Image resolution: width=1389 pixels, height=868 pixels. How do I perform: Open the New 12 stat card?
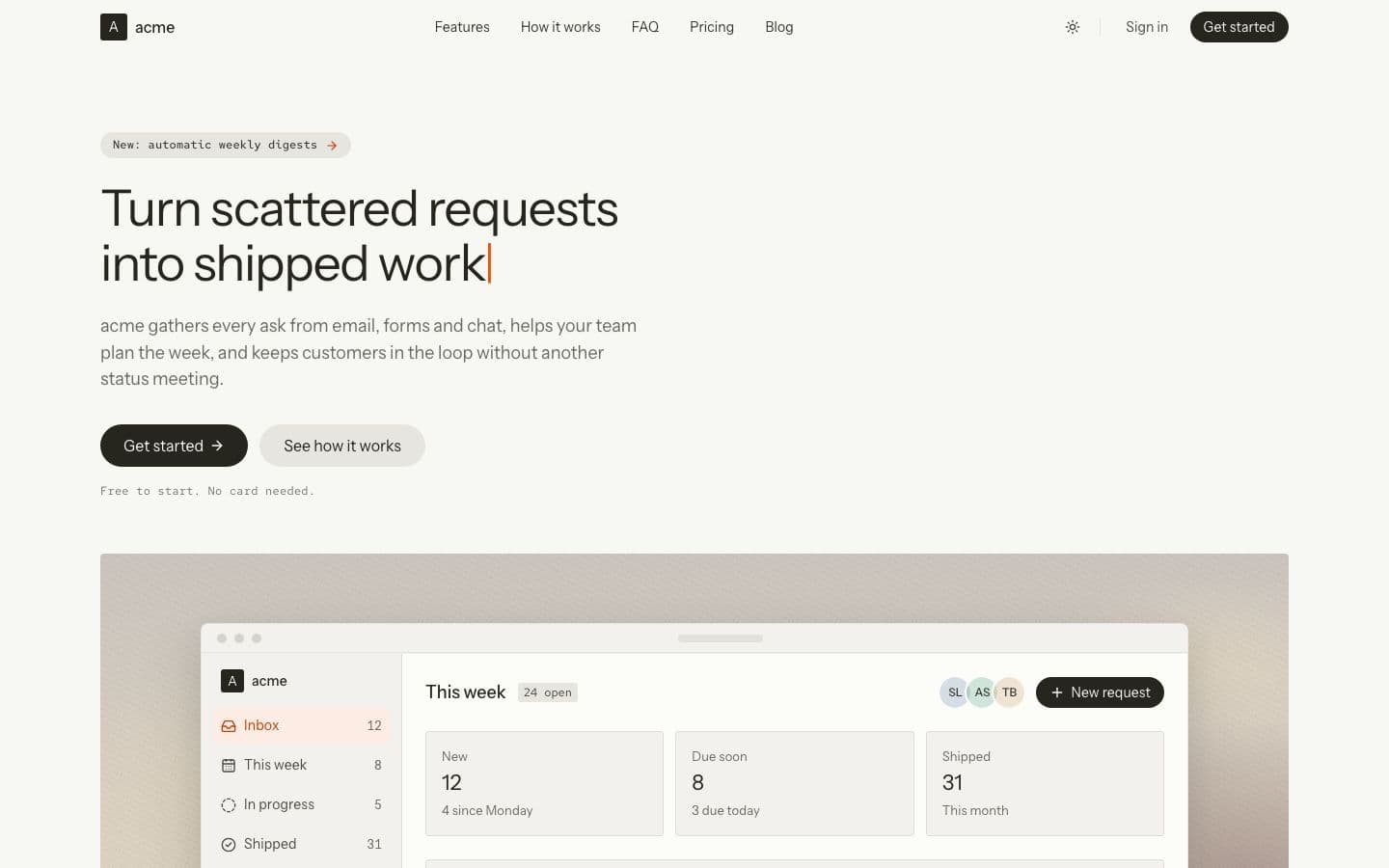[x=544, y=783]
